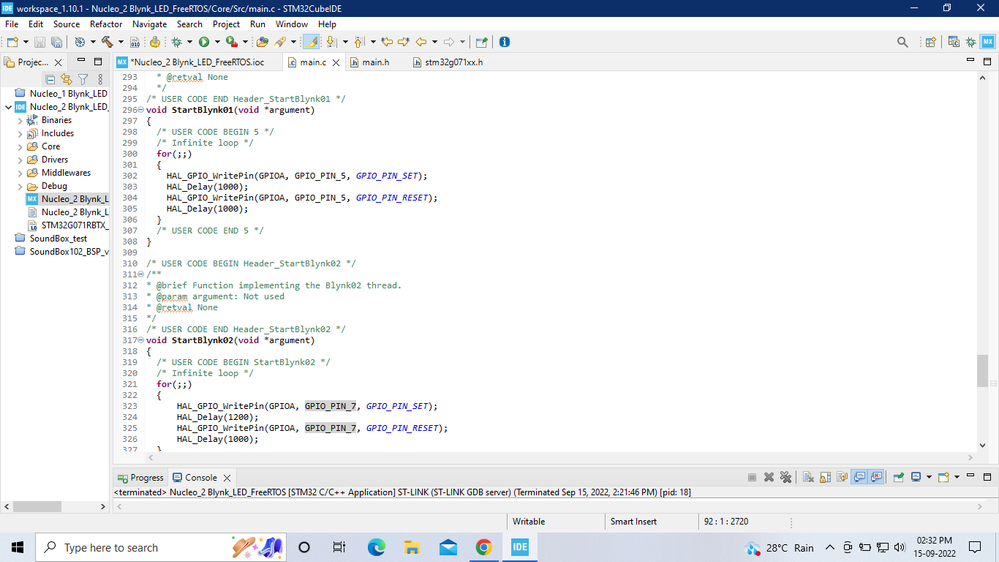Toggle Mark Occurrences highlighter button

(x=311, y=42)
